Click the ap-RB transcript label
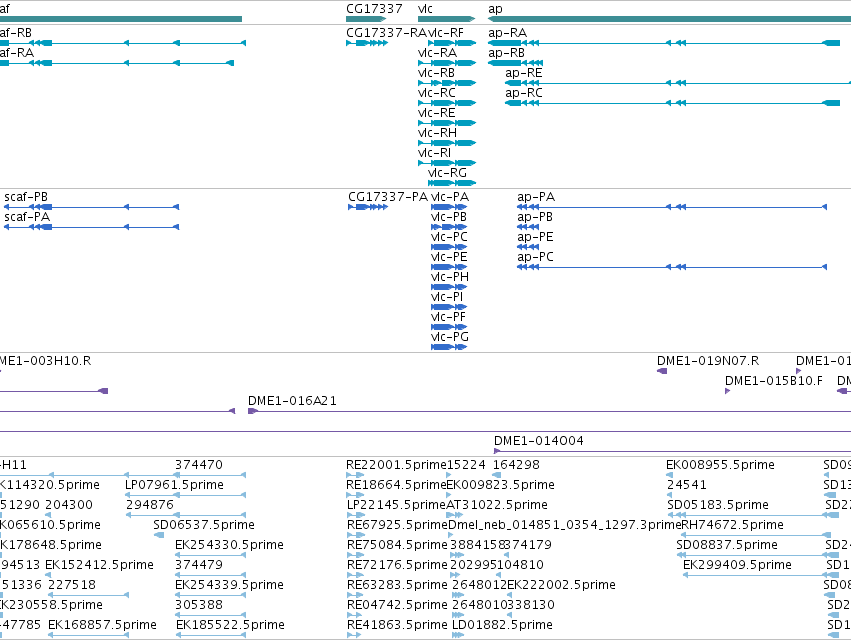 [x=506, y=53]
